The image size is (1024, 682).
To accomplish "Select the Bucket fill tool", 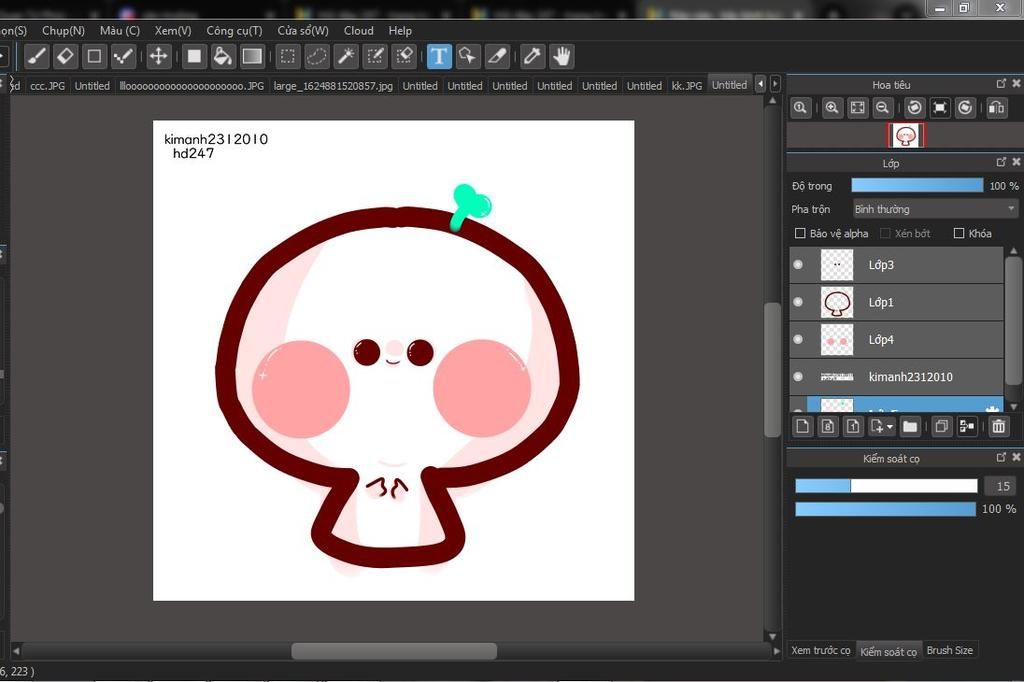I will [223, 57].
